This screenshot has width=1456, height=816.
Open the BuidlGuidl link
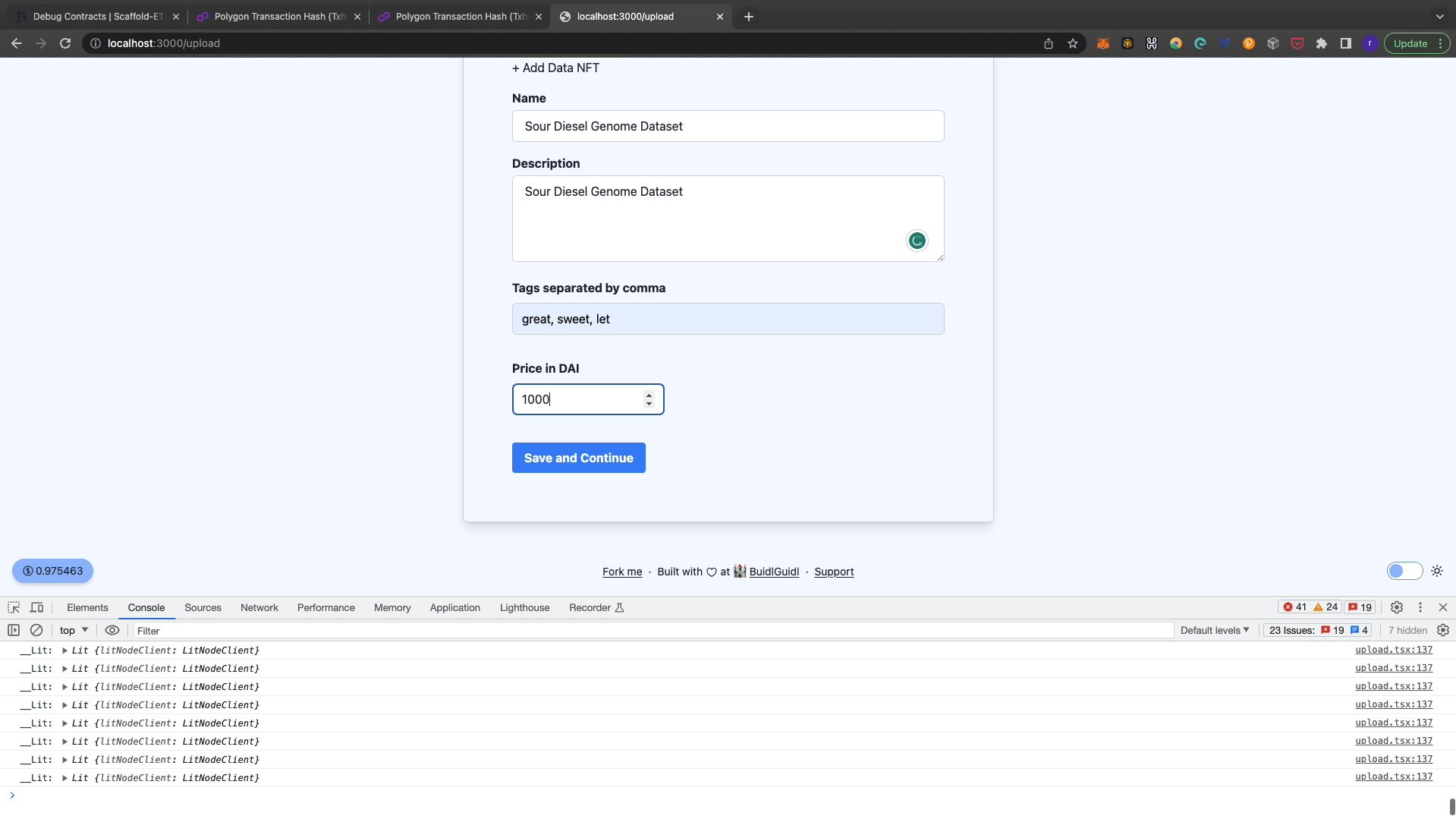(774, 572)
